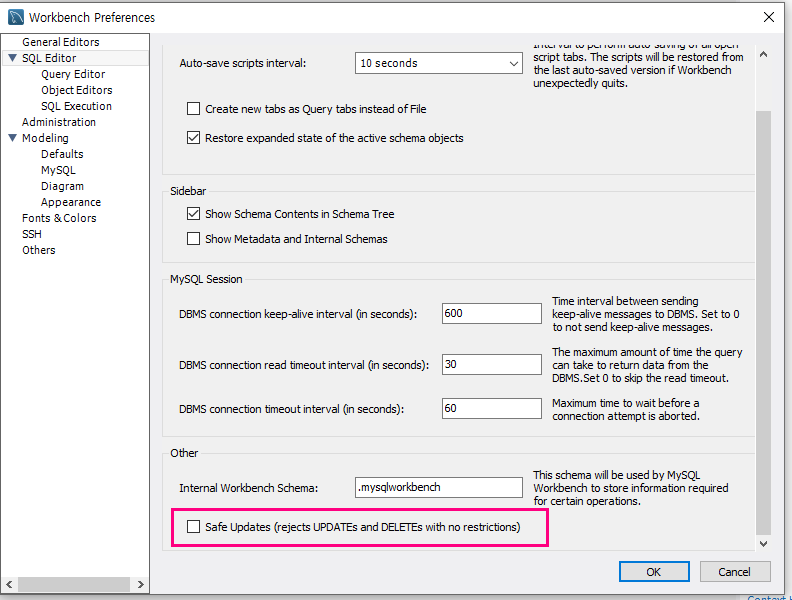This screenshot has width=792, height=600.
Task: Open Object Editors preferences page
Action: (x=77, y=90)
